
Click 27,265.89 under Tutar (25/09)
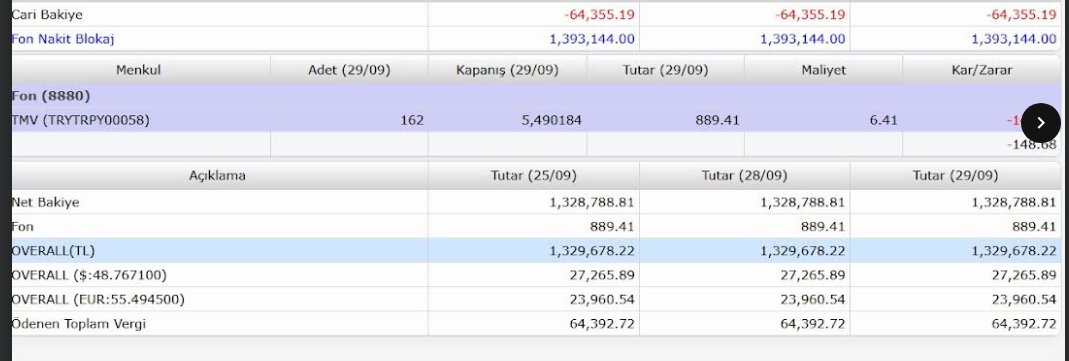602,275
